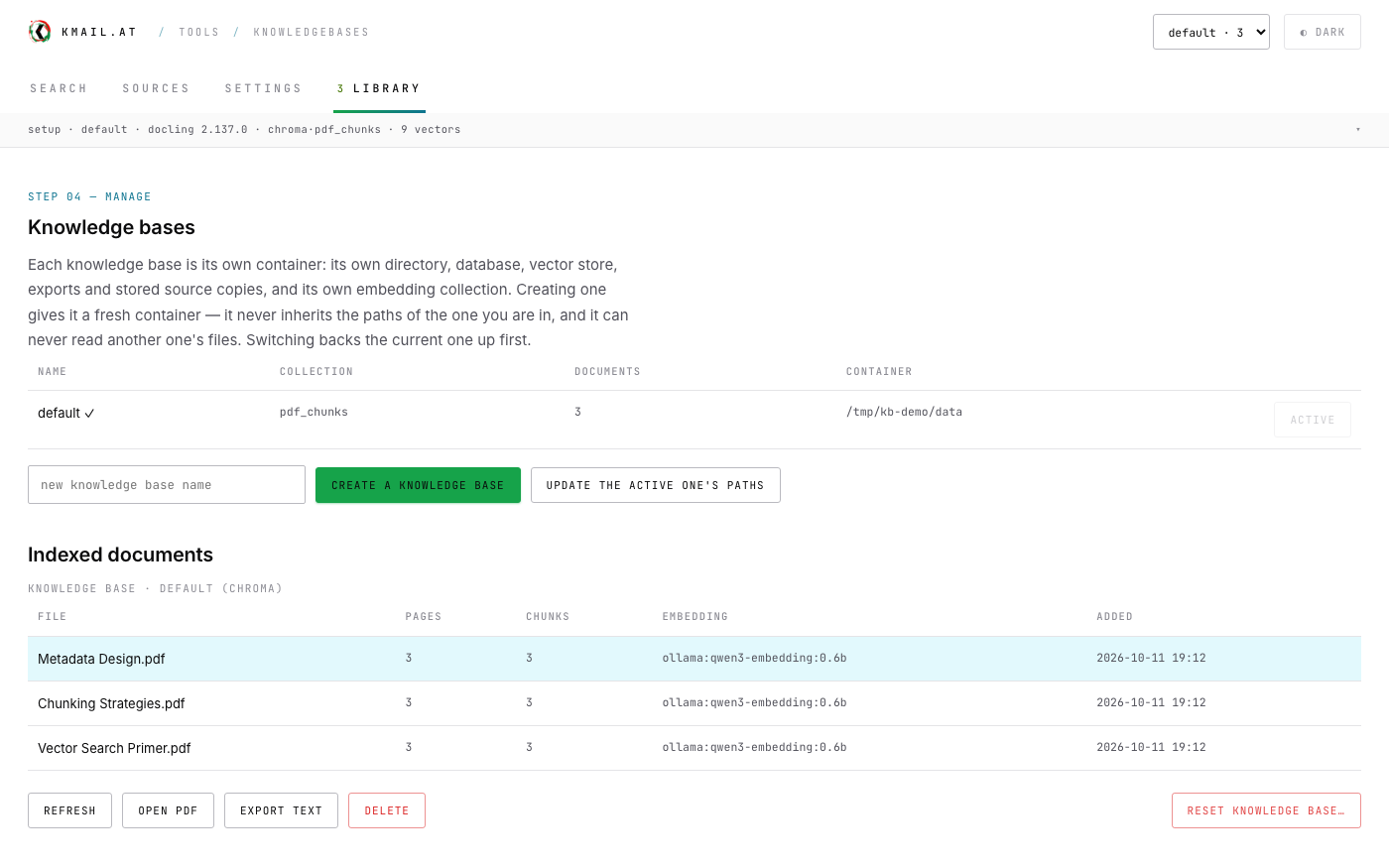Click the REFRESH button

click(x=69, y=810)
